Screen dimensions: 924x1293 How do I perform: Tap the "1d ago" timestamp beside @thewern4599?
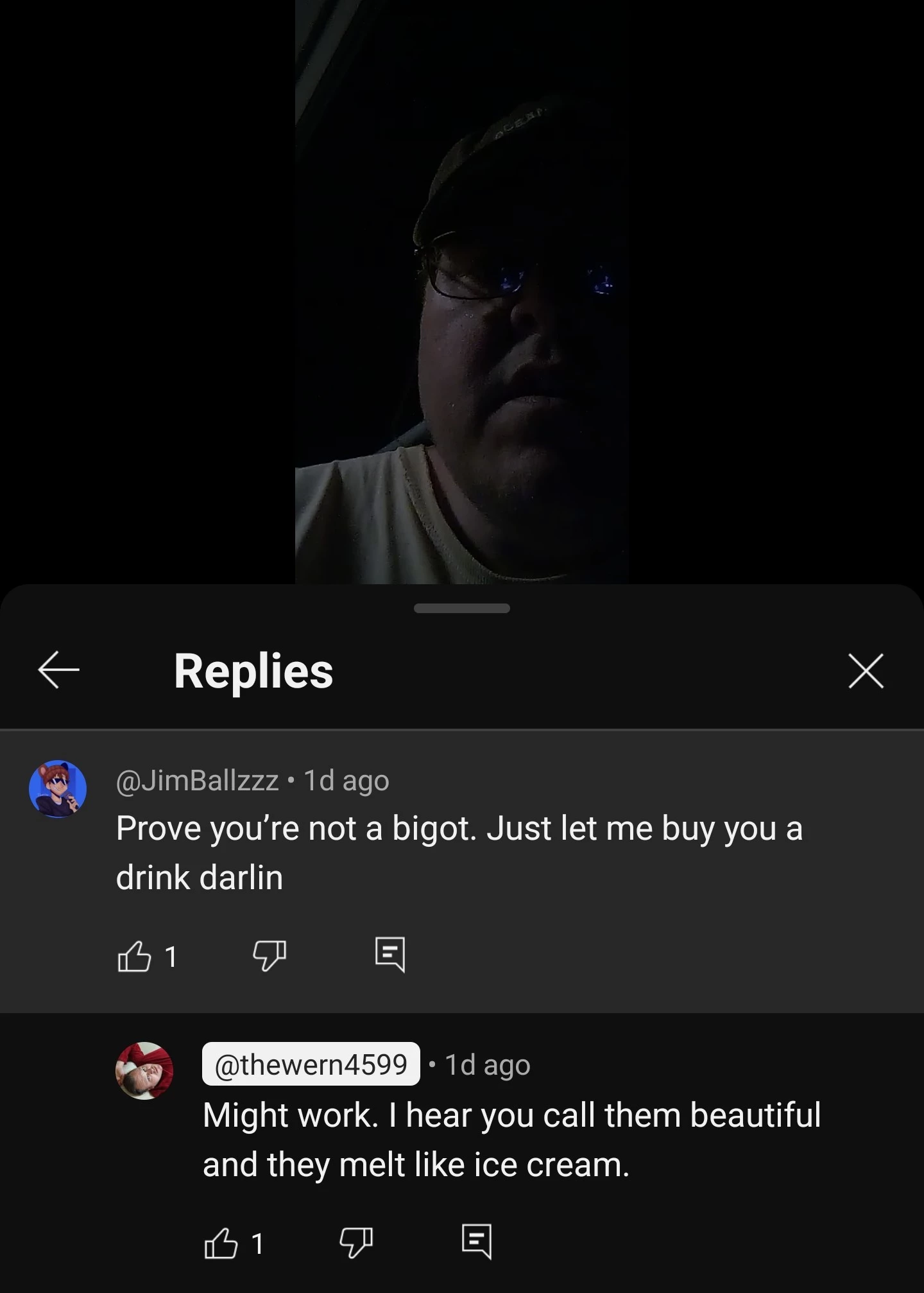click(x=488, y=1065)
